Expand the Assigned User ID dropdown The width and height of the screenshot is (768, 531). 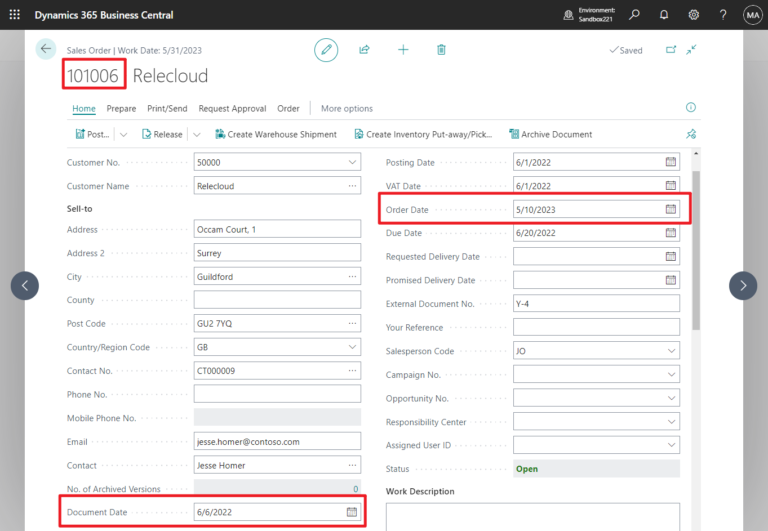[x=671, y=445]
